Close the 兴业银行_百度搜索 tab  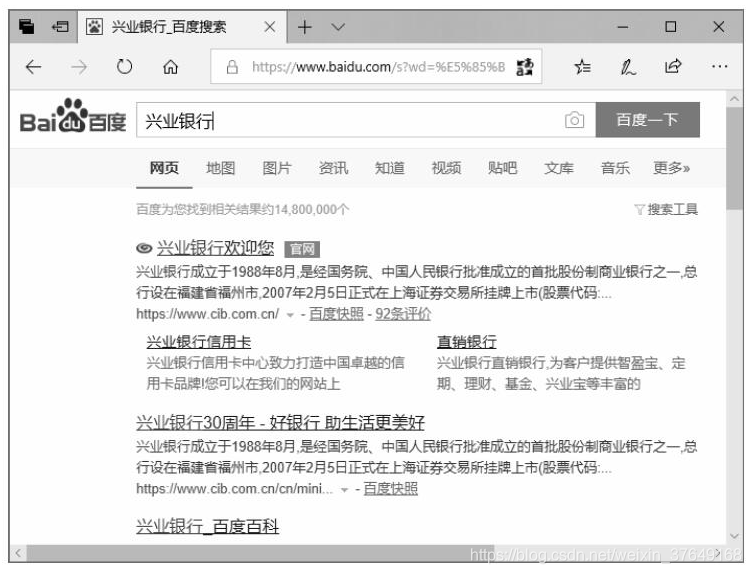(270, 27)
